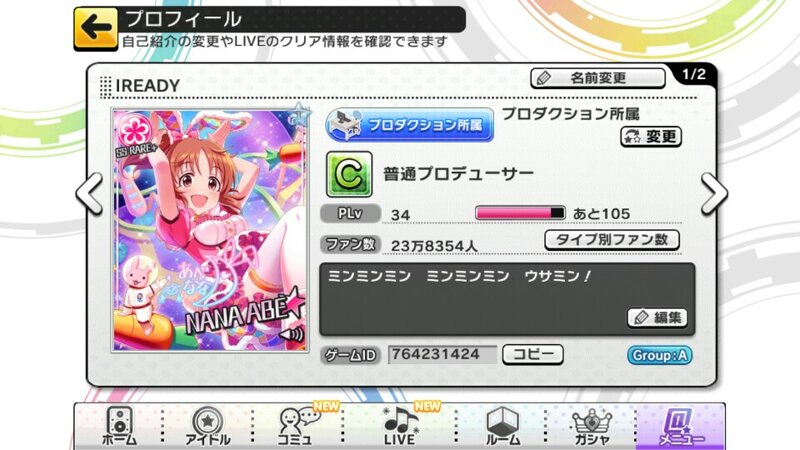
Task: Click the プロダクション所属 blue button
Action: [x=409, y=125]
